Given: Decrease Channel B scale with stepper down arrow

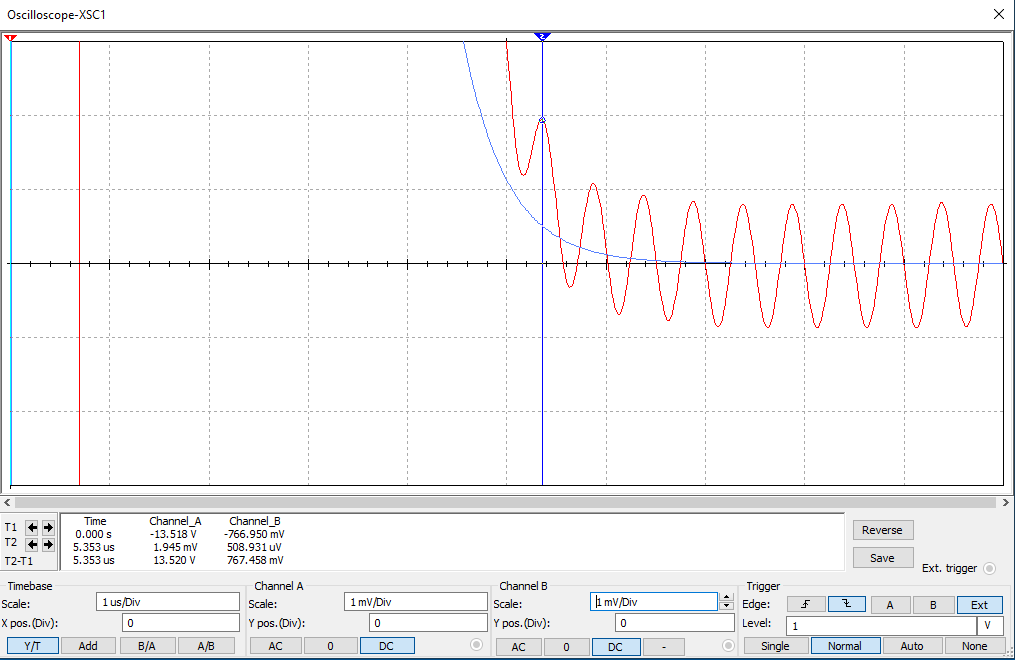Looking at the screenshot, I should coord(726,606).
